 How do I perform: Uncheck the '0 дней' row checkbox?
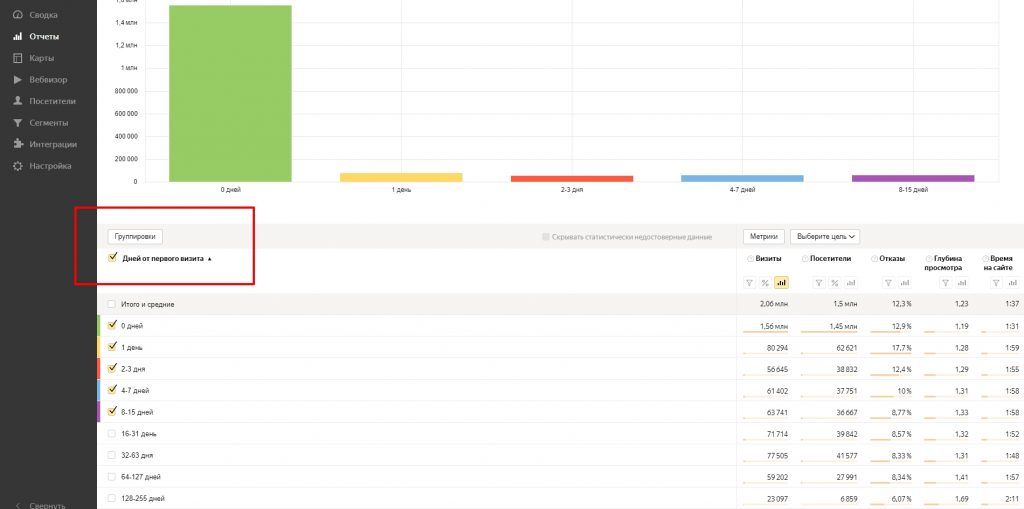pyautogui.click(x=112, y=325)
